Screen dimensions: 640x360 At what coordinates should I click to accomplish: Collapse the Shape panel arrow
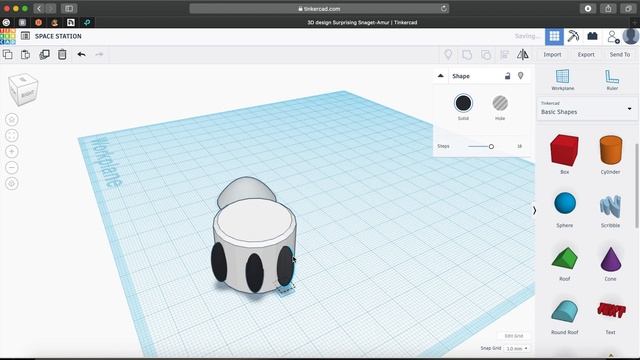pos(440,76)
